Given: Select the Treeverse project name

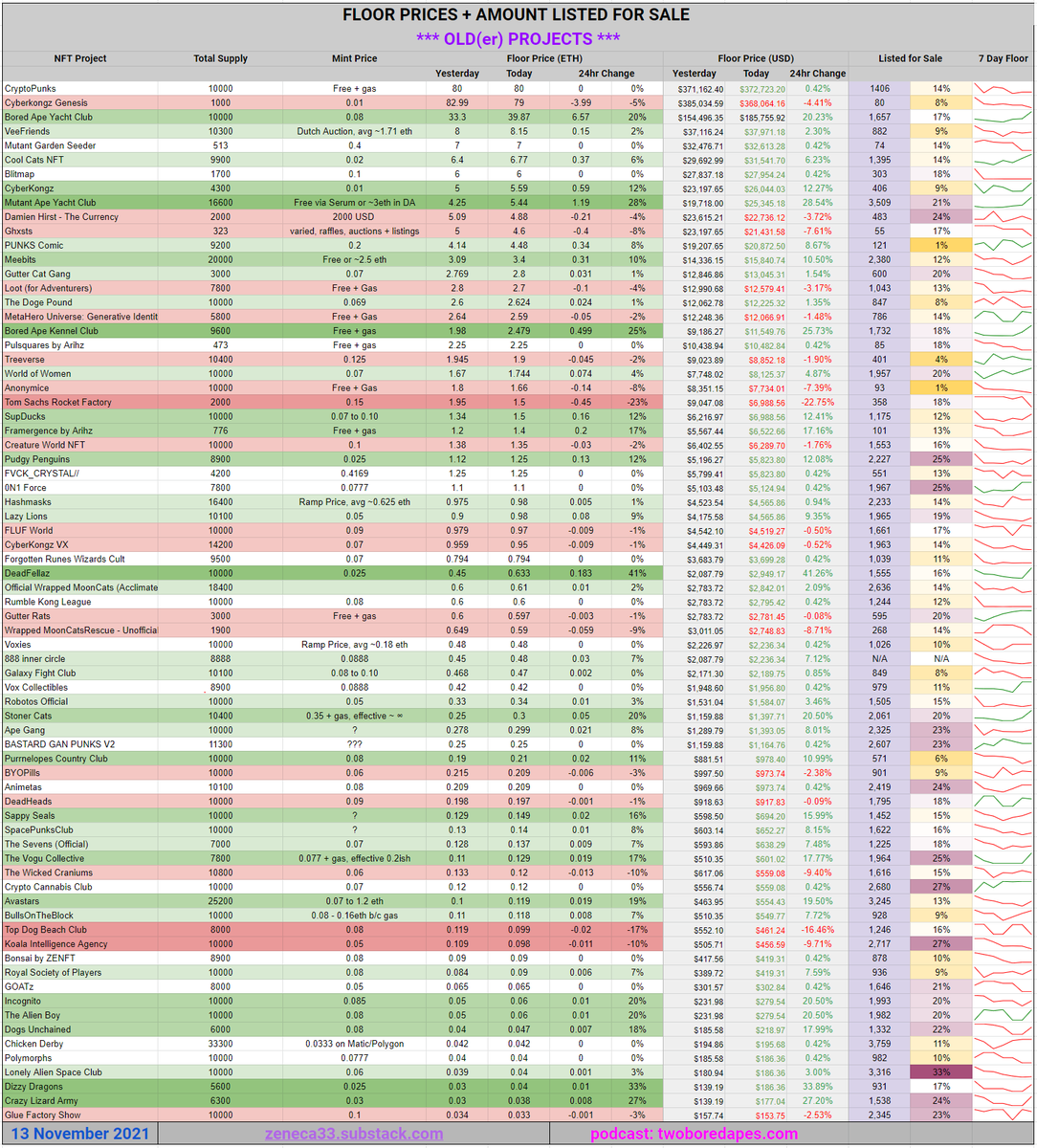Looking at the screenshot, I should pyautogui.click(x=25, y=360).
